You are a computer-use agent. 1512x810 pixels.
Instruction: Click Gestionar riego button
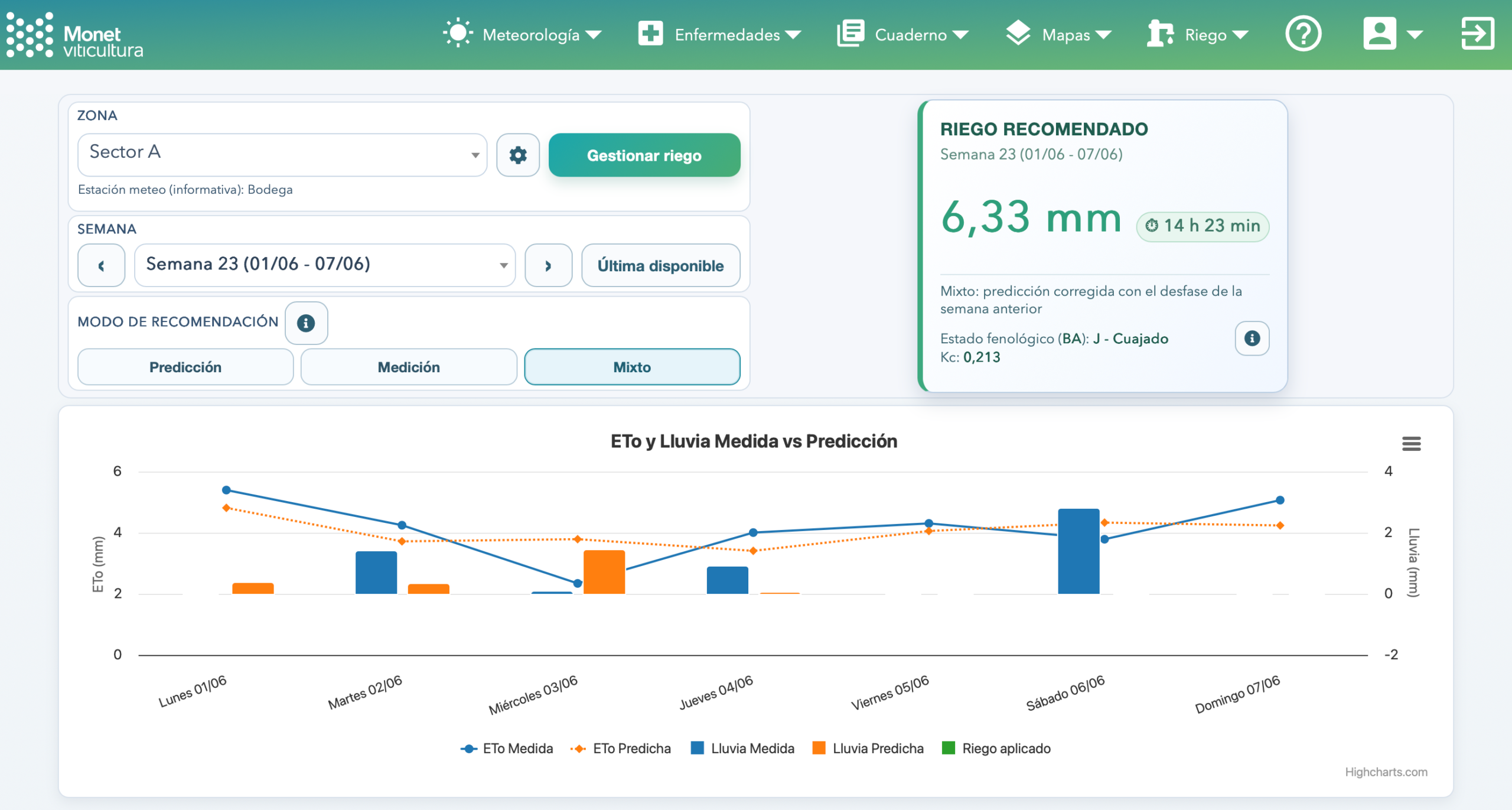[644, 155]
